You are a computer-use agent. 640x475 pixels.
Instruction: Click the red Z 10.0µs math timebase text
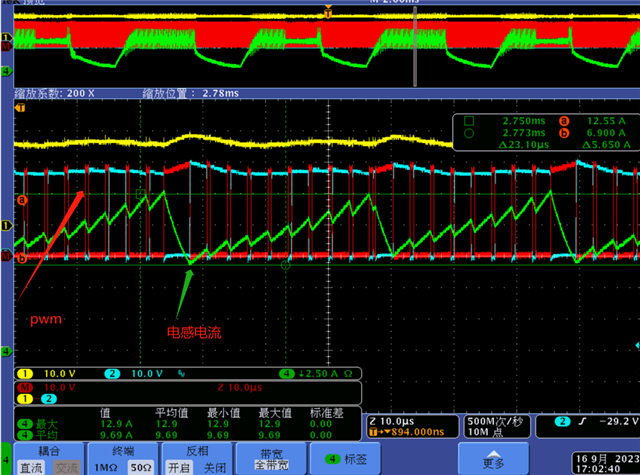[240, 387]
